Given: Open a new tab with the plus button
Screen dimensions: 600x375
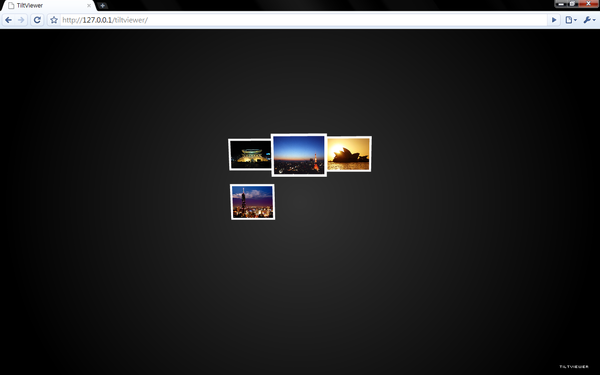Looking at the screenshot, I should (x=102, y=6).
